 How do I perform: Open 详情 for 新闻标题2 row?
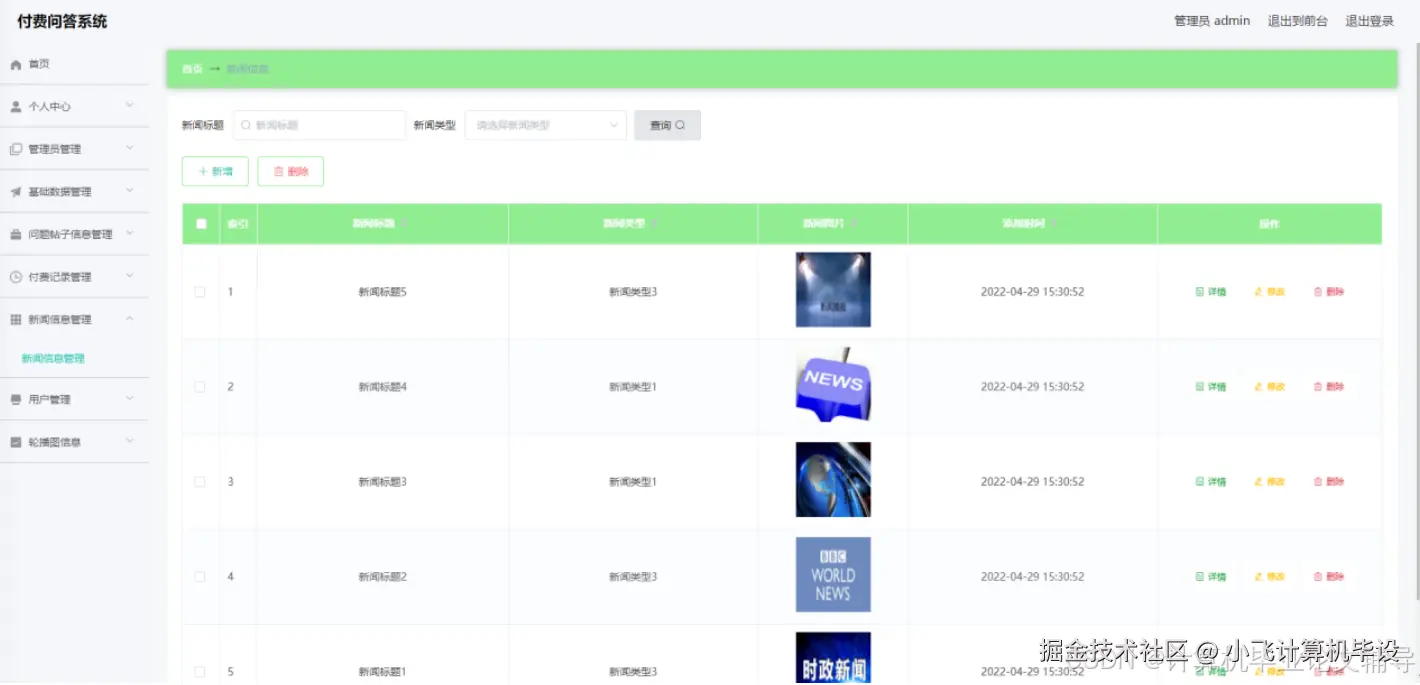coord(1211,577)
